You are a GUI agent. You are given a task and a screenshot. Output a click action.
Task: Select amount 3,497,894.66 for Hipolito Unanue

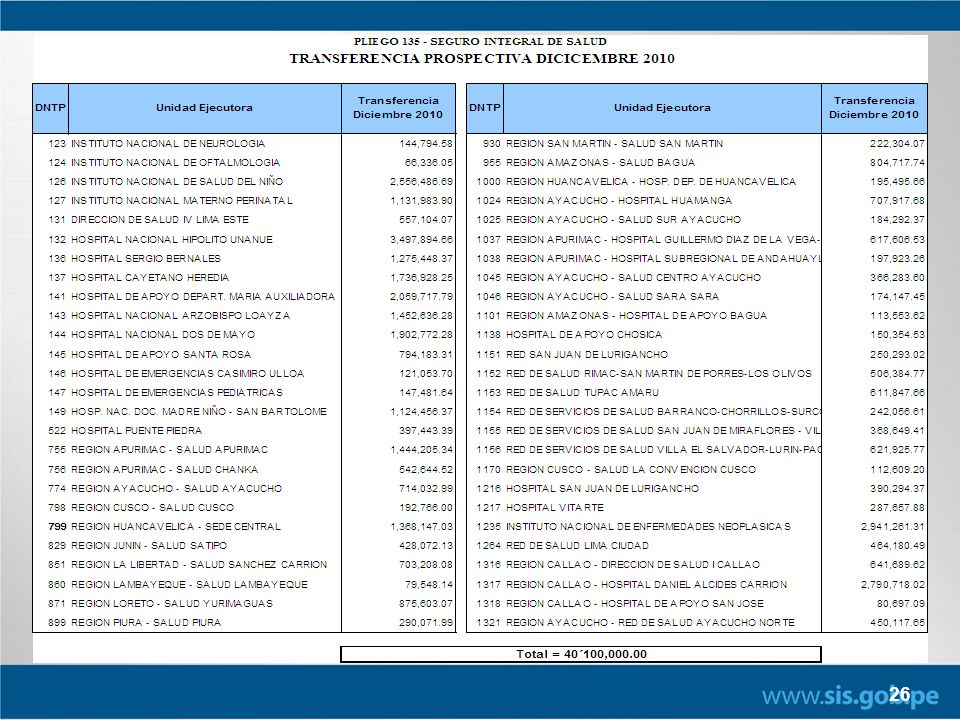coord(422,239)
